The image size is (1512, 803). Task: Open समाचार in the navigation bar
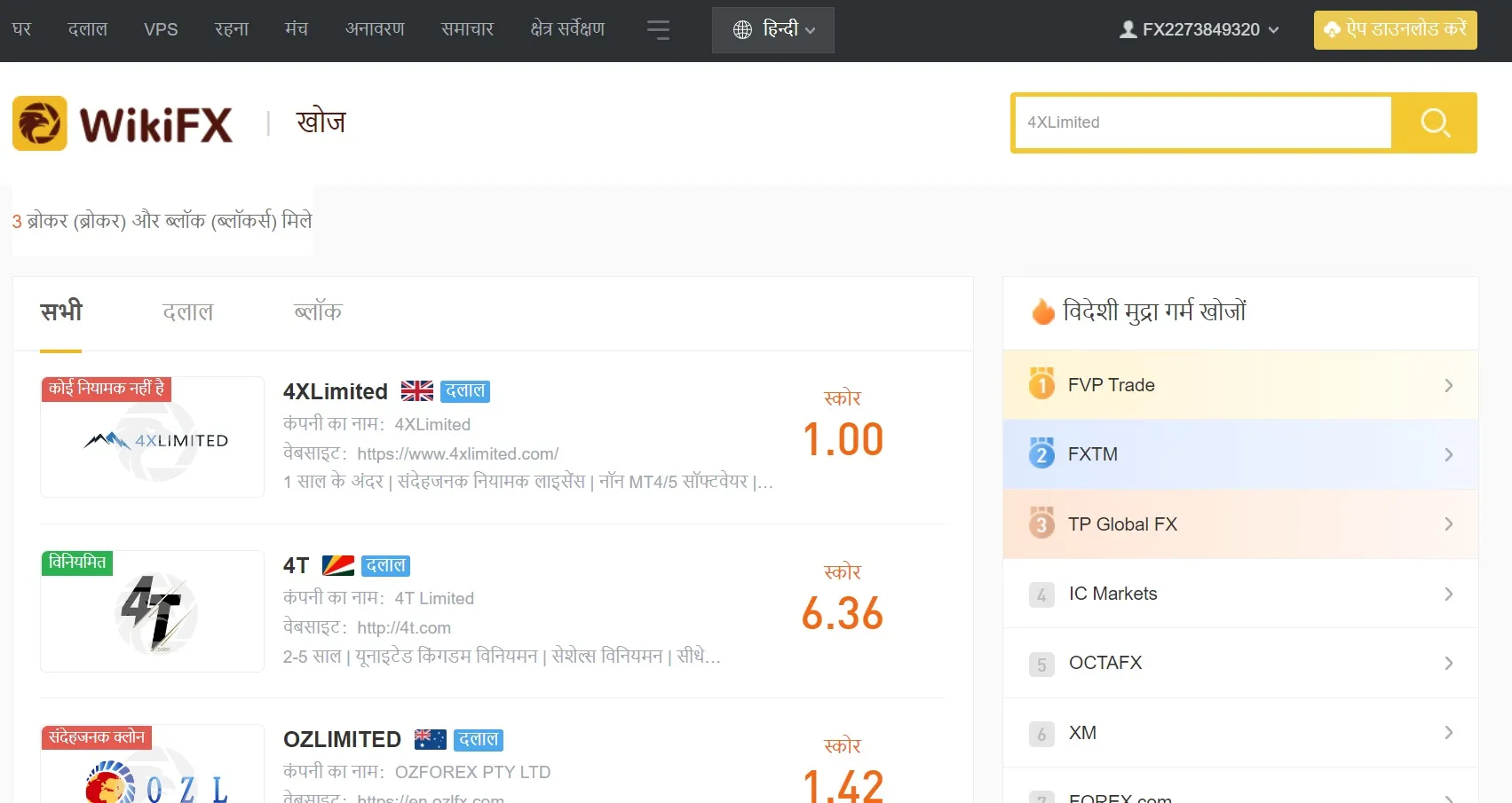pos(467,29)
